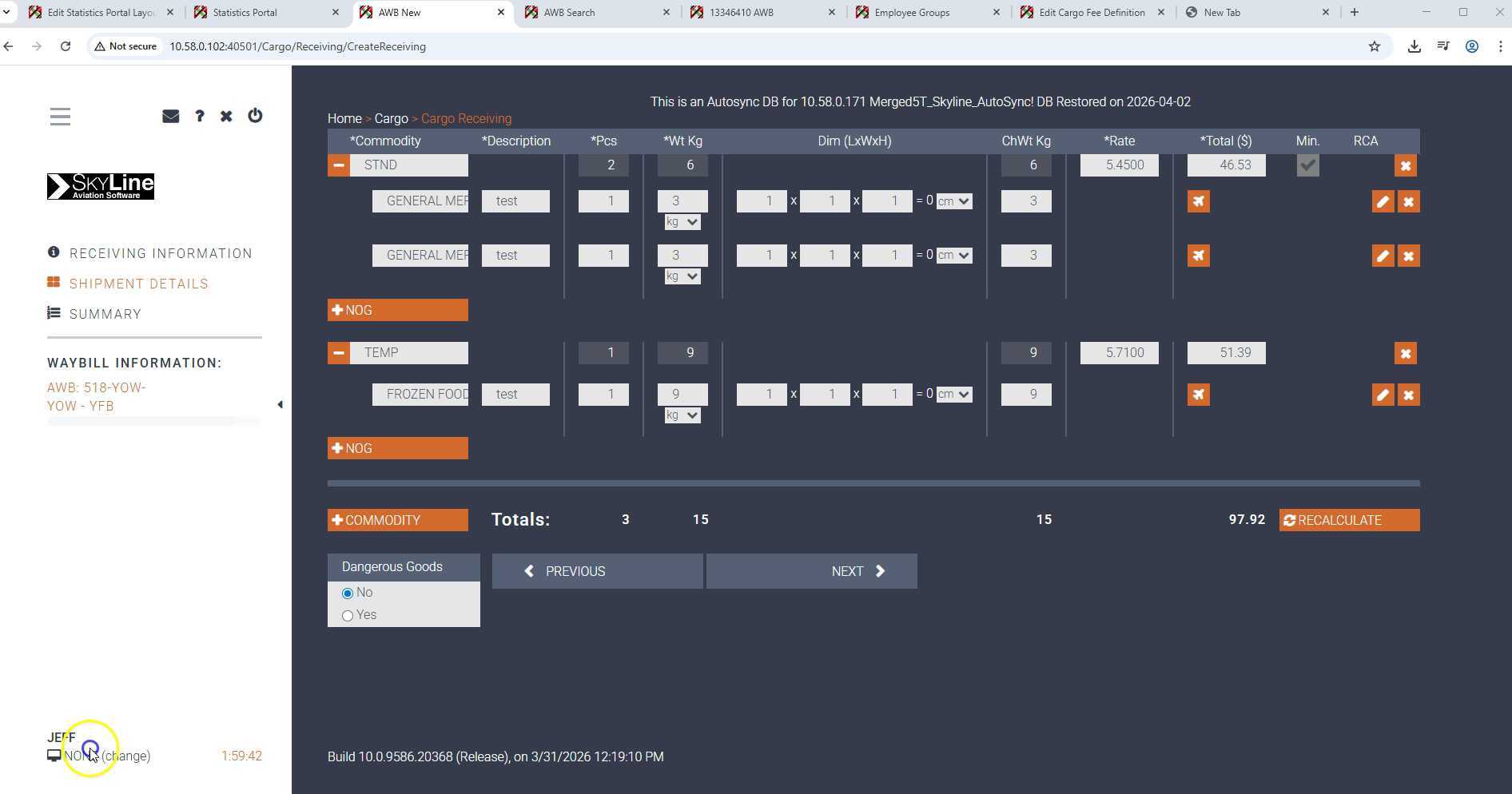This screenshot has width=1512, height=794.
Task: Click the Home breadcrumb link
Action: (x=344, y=118)
